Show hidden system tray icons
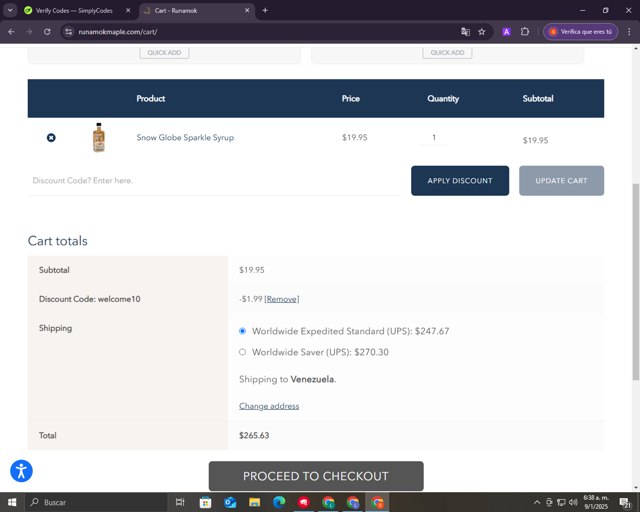 (x=537, y=502)
